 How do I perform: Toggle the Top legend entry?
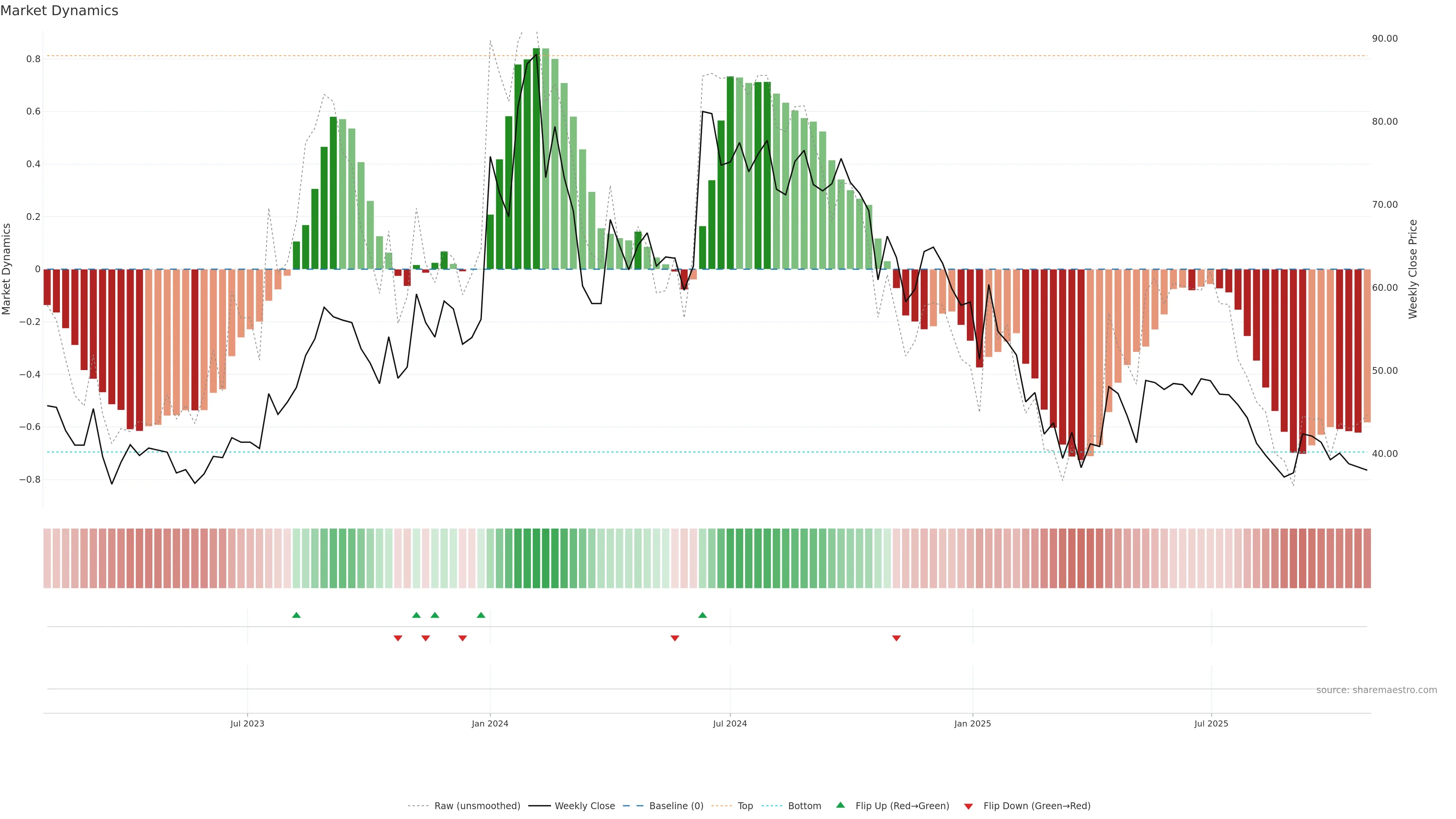click(745, 806)
